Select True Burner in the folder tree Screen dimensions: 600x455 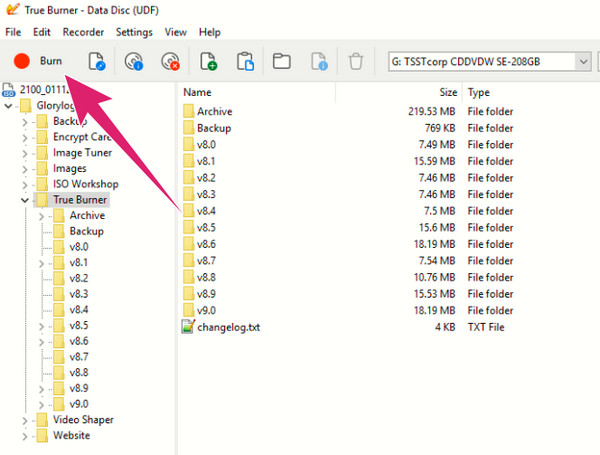coord(80,200)
